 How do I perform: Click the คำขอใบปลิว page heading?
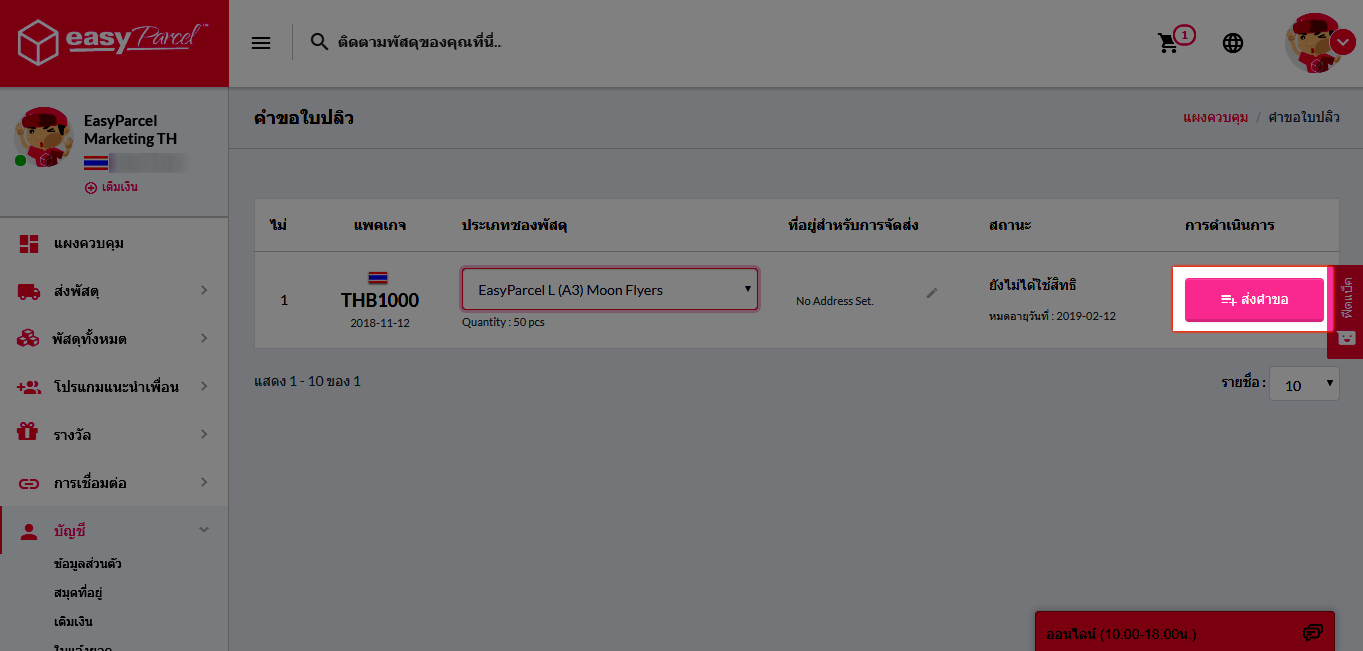(x=304, y=118)
